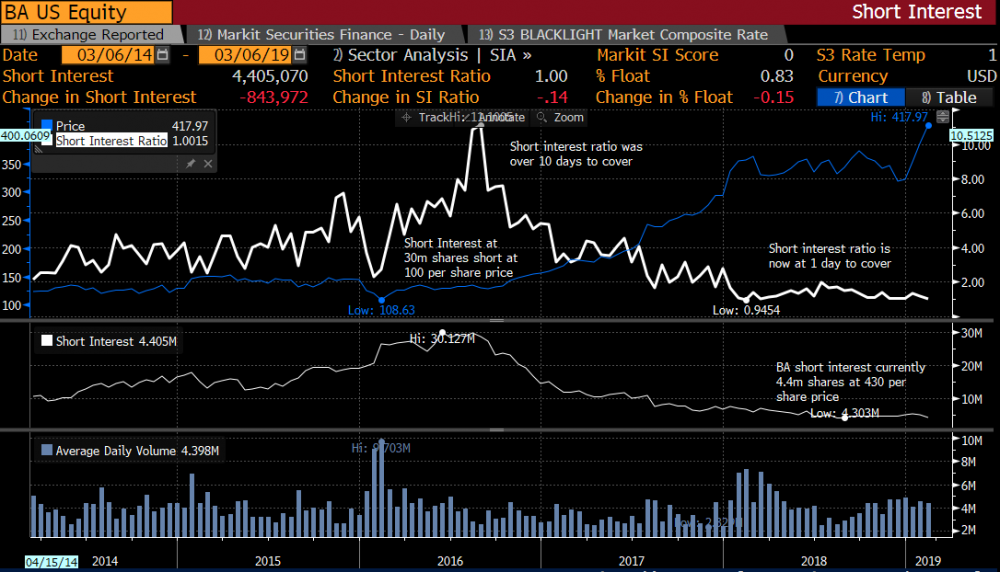Click the Average Daily Volume 4.398M legend
The height and width of the screenshot is (572, 1000).
[x=137, y=451]
